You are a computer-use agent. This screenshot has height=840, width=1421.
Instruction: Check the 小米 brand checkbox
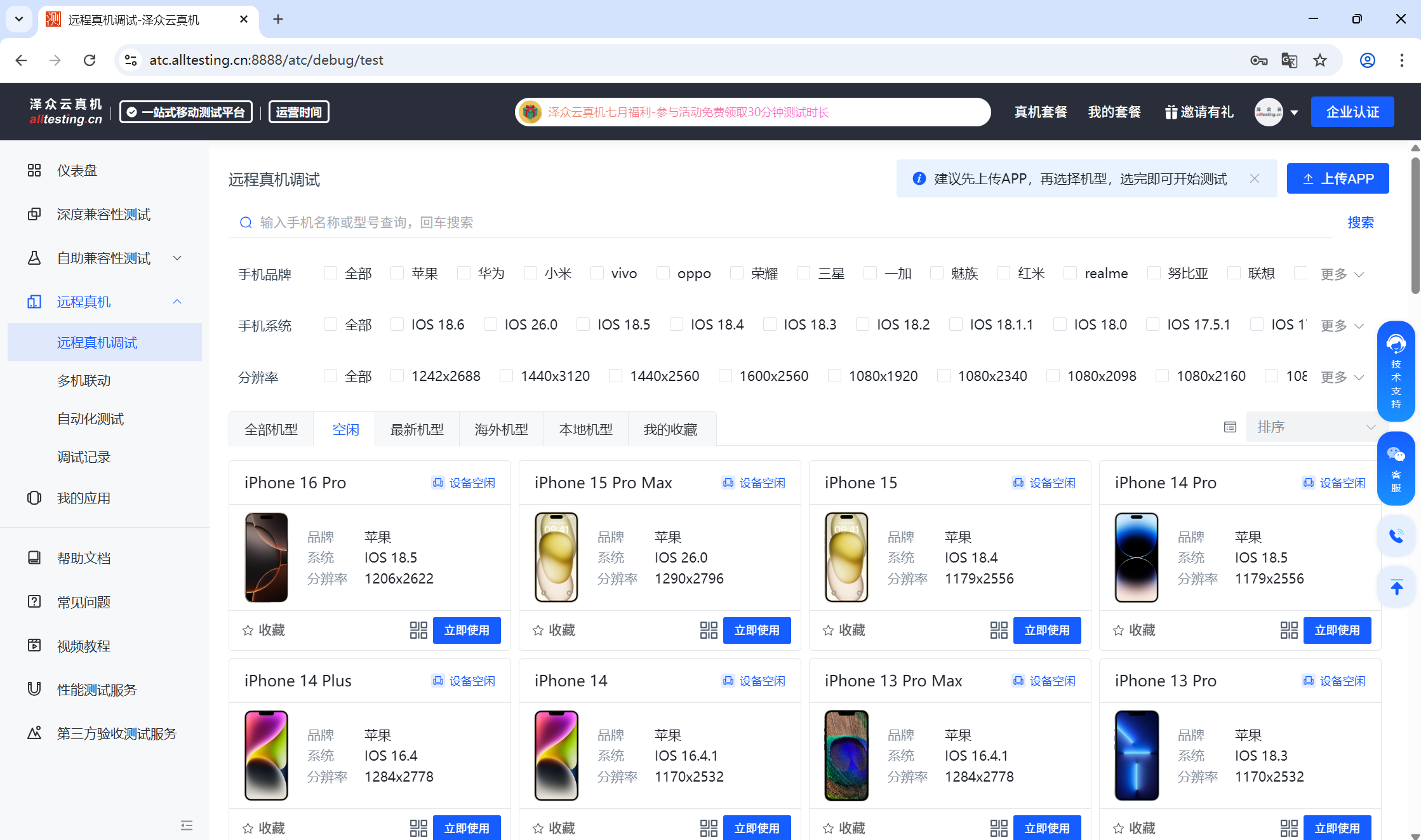(x=530, y=273)
